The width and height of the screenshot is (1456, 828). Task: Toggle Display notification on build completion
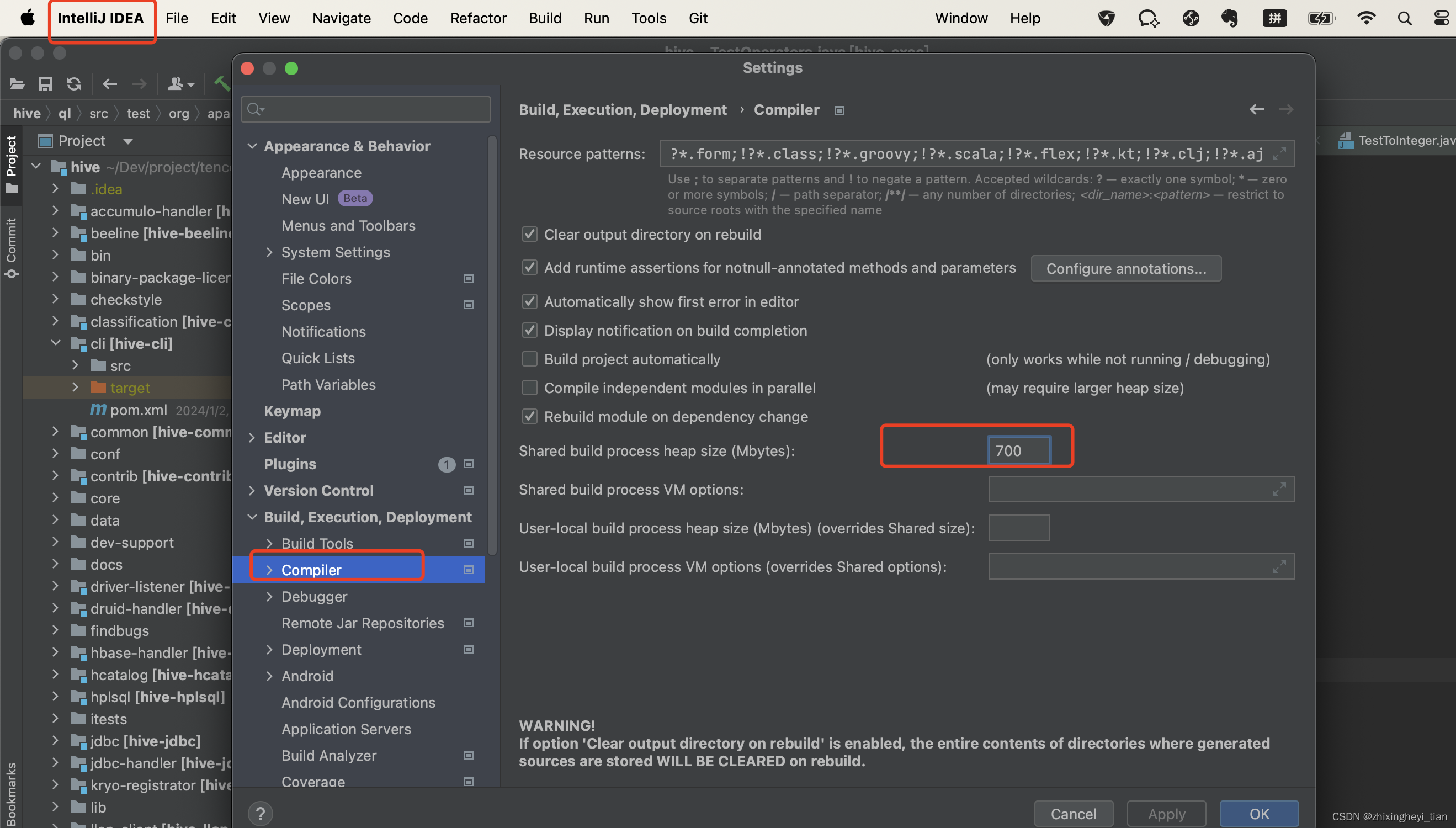(x=529, y=331)
